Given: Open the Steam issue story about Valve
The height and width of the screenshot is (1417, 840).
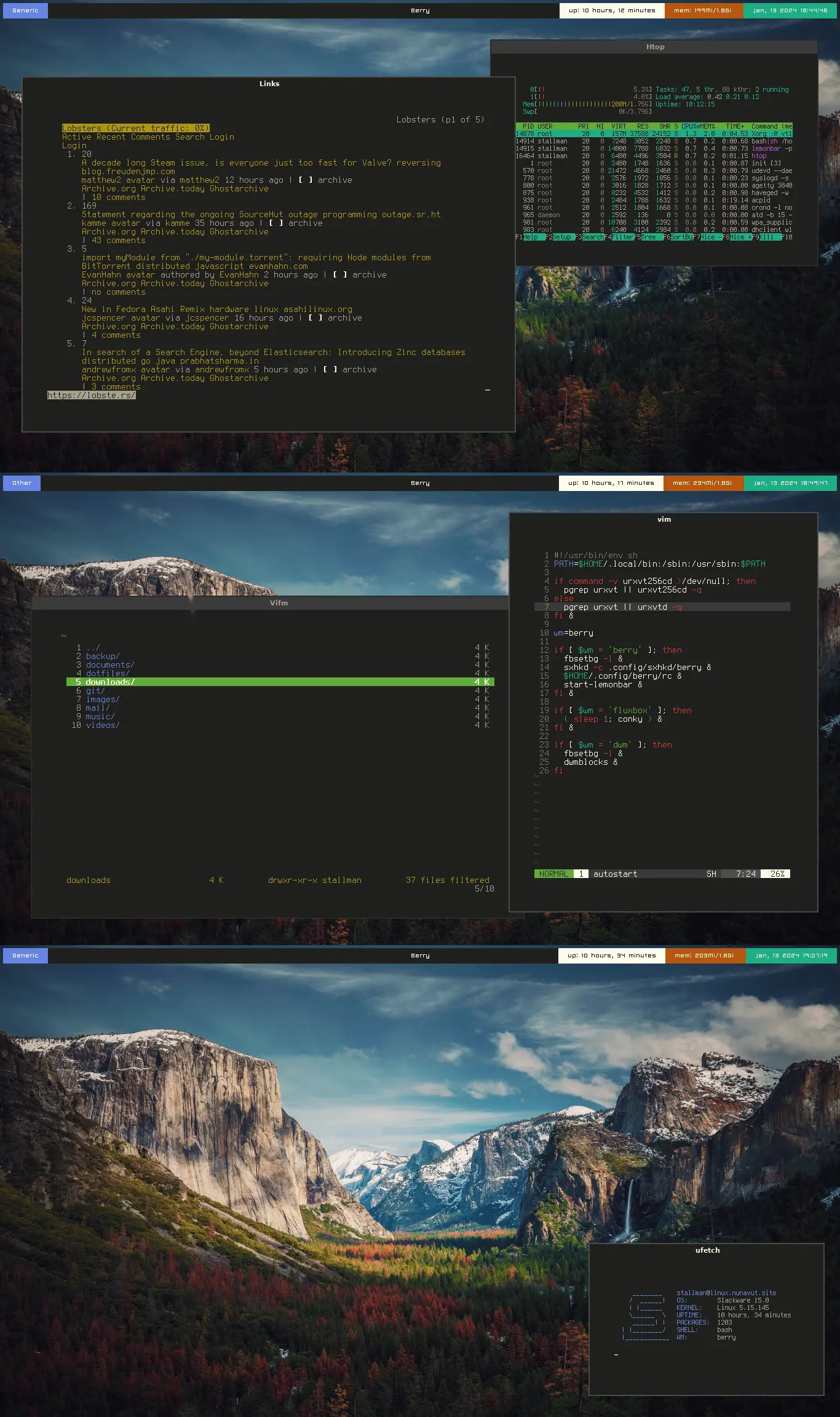Looking at the screenshot, I should click(x=236, y=163).
